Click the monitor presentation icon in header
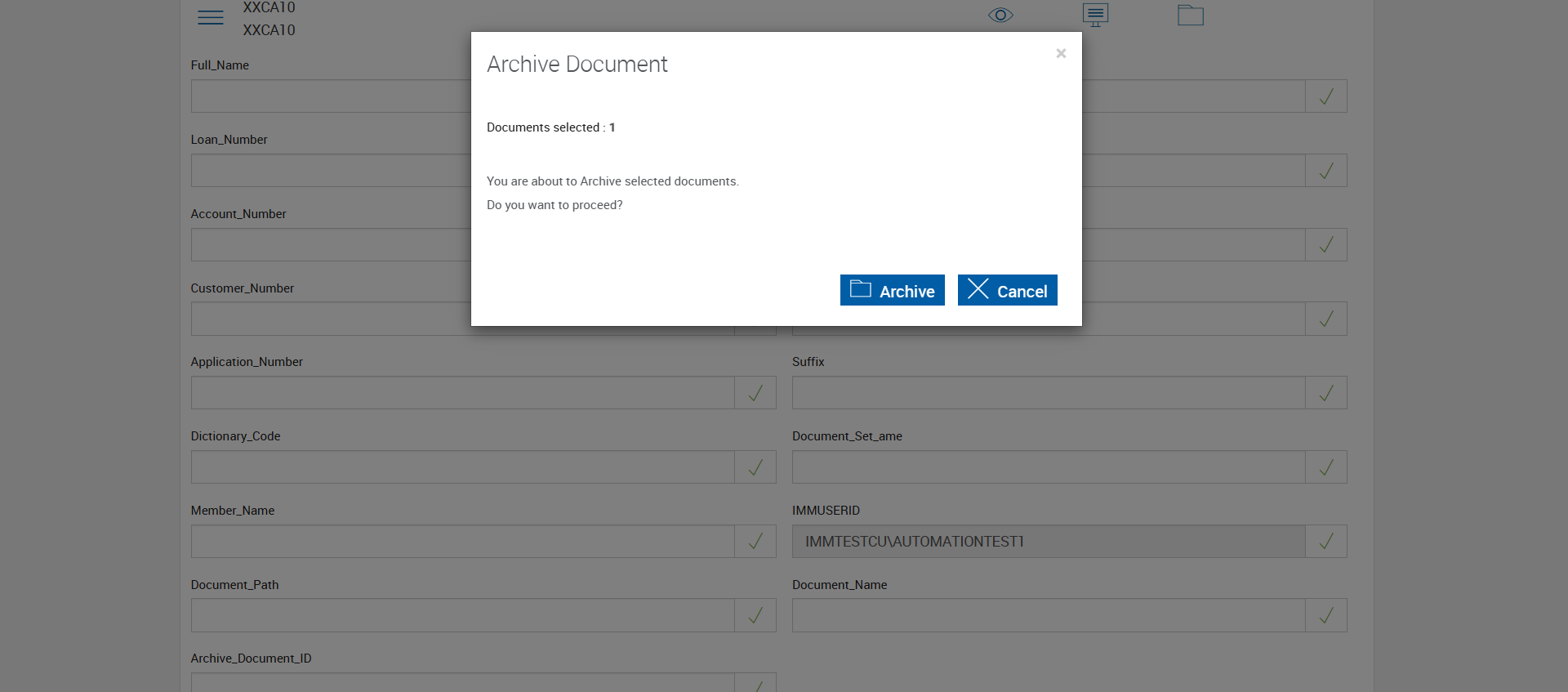The height and width of the screenshot is (692, 1568). tap(1095, 15)
